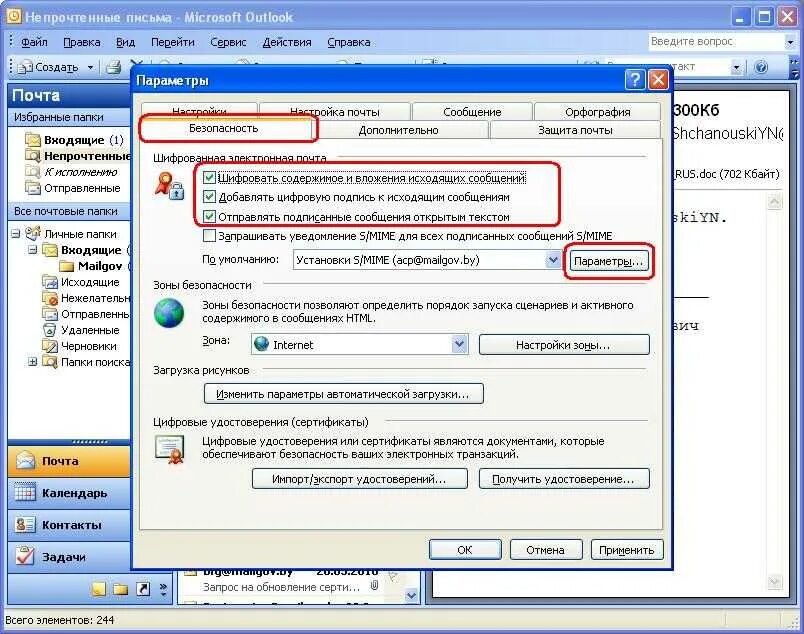
Task: Select the Безопасность tab
Action: pyautogui.click(x=224, y=128)
